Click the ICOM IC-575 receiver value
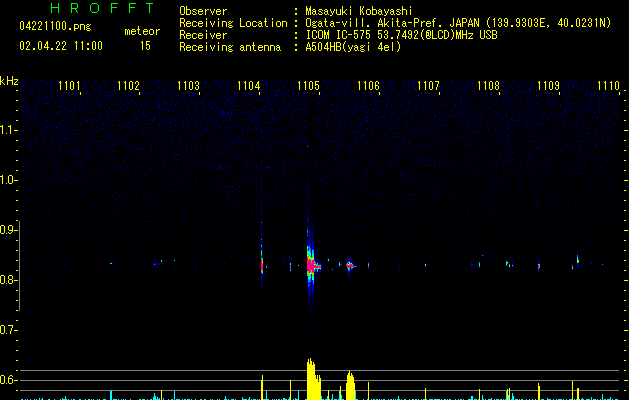 click(401, 35)
